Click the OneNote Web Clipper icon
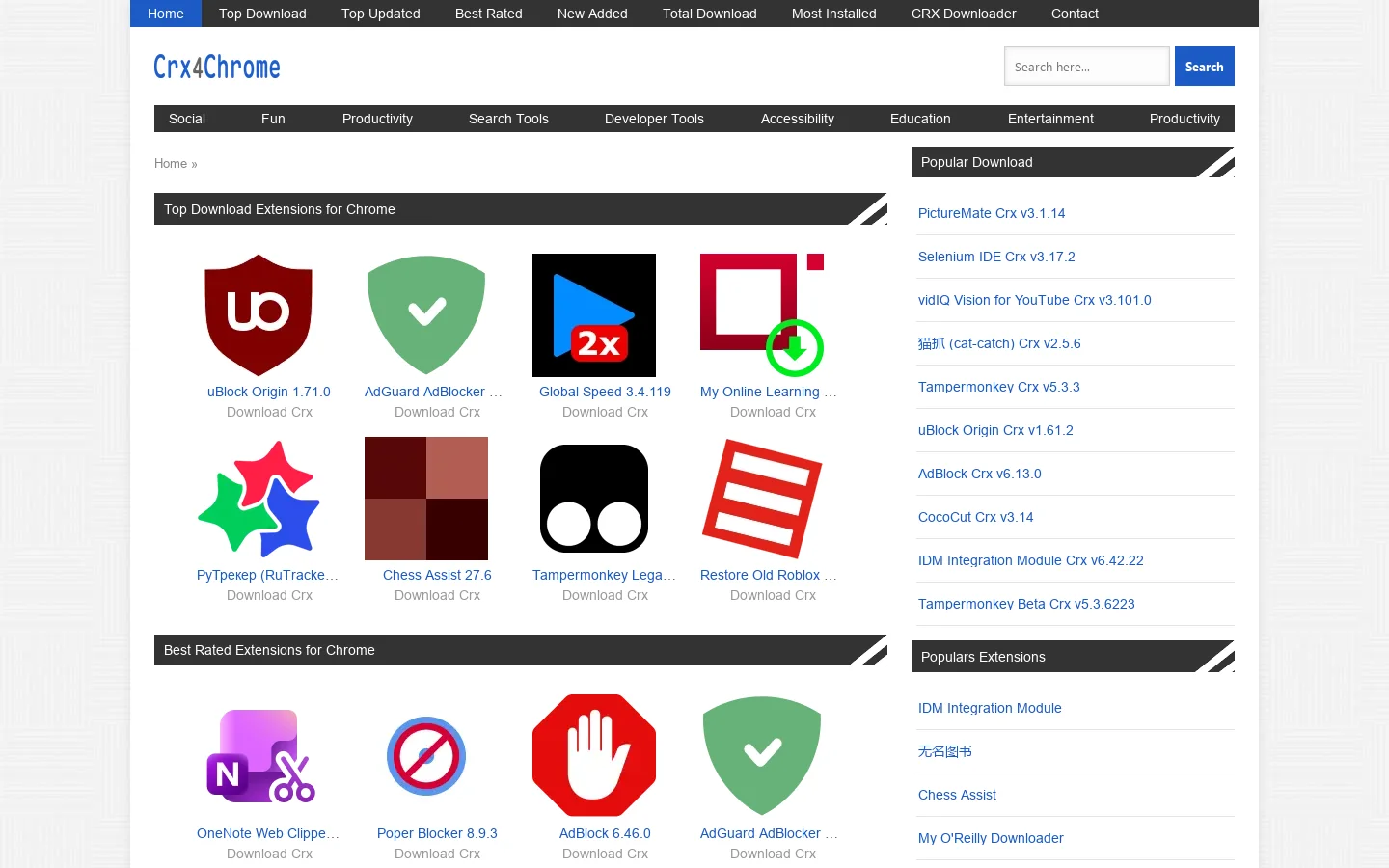The height and width of the screenshot is (868, 1389). click(259, 757)
